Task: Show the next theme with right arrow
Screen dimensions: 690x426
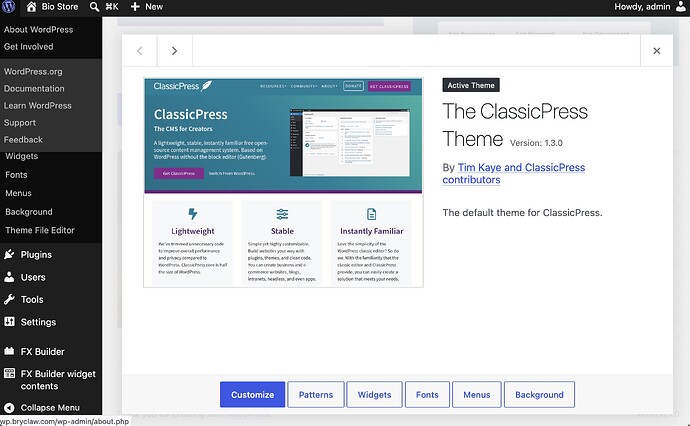Action: pos(174,51)
